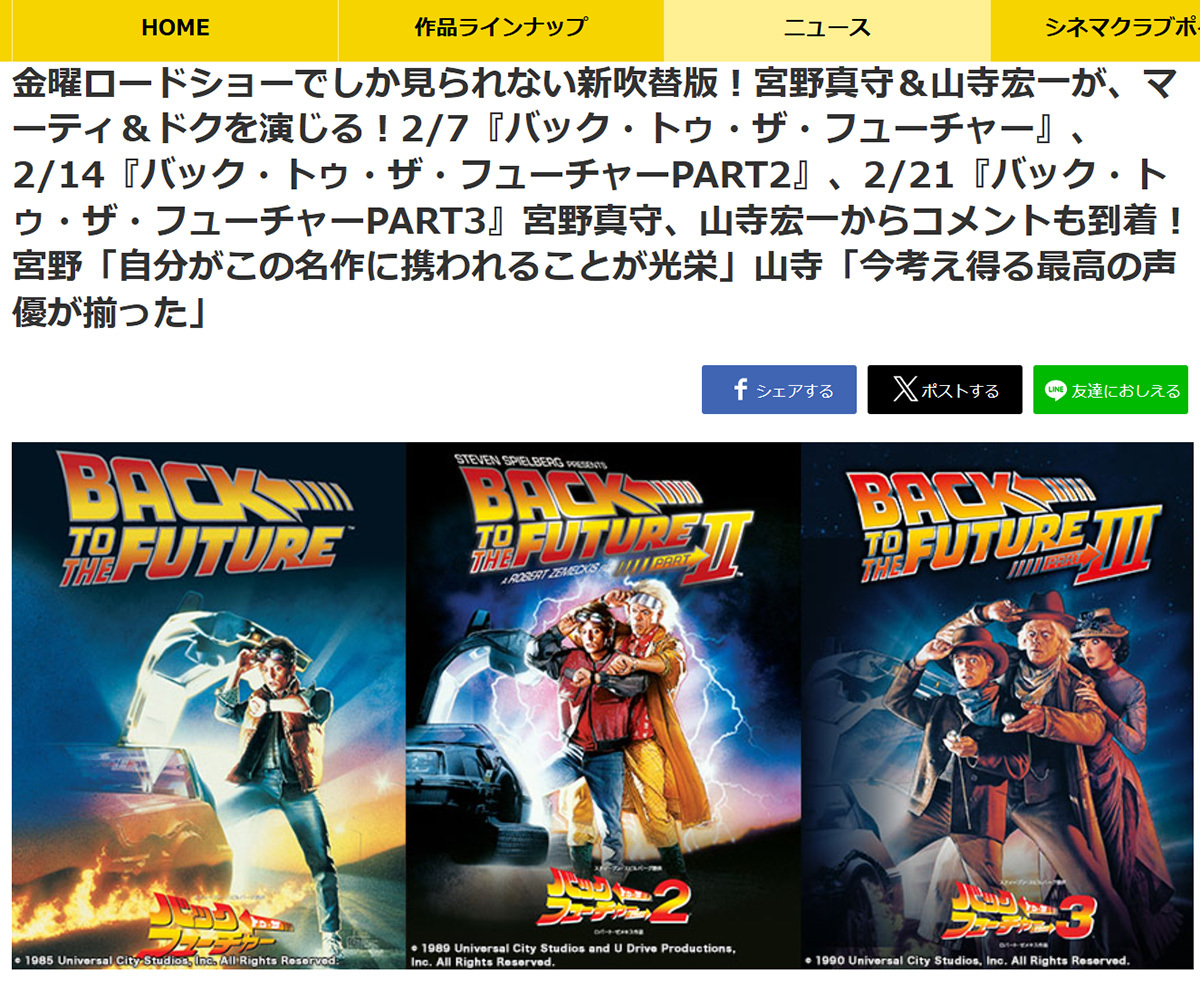The width and height of the screenshot is (1200, 989).
Task: Click the Back to the Future Part II poster
Action: point(603,705)
